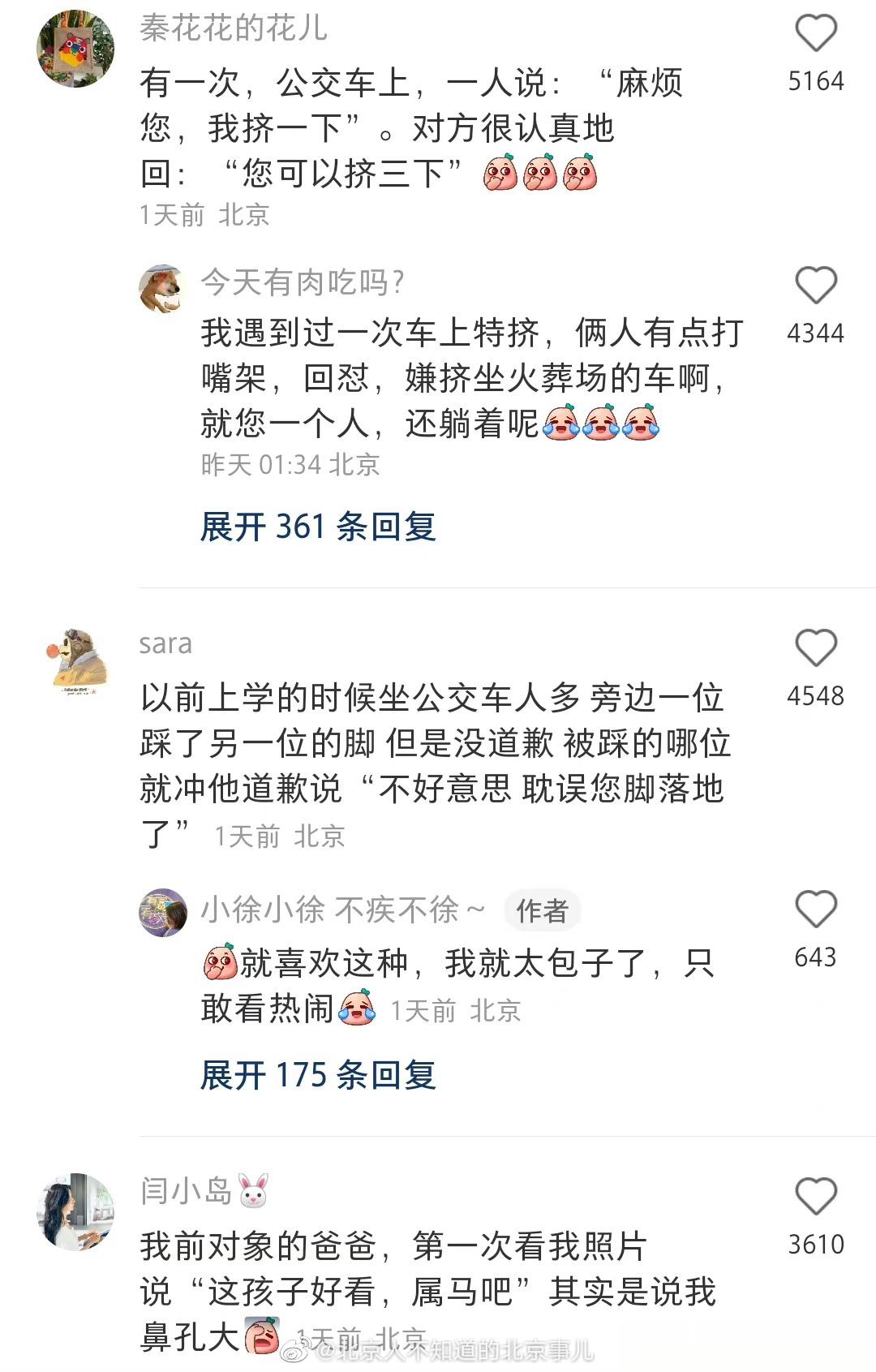Open 闫小岛's profile avatar
Viewport: 876px width, 1372px height.
pyautogui.click(x=75, y=1211)
